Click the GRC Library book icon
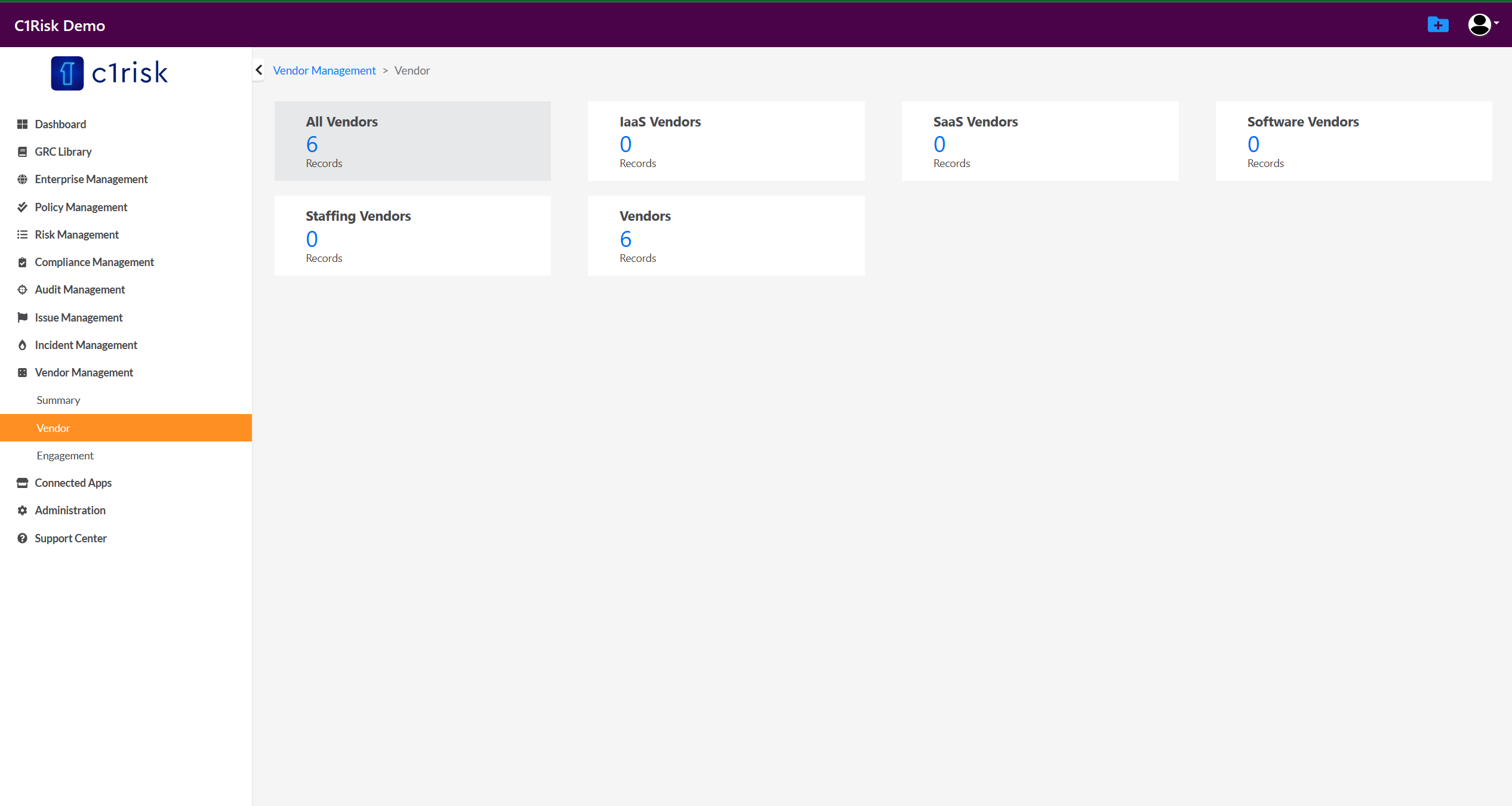Screen dimensions: 1512x806 coord(22,152)
